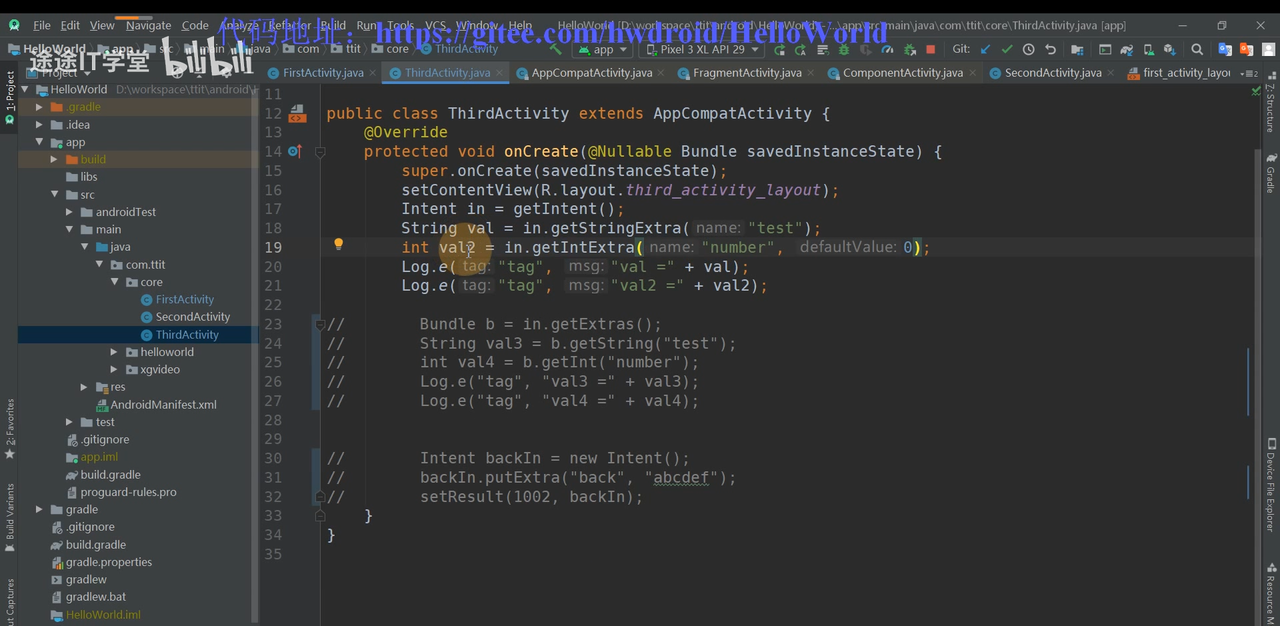Open the Pixel 3 XL API 29 device dropdown
Screen dimensions: 1280x626
(701, 49)
